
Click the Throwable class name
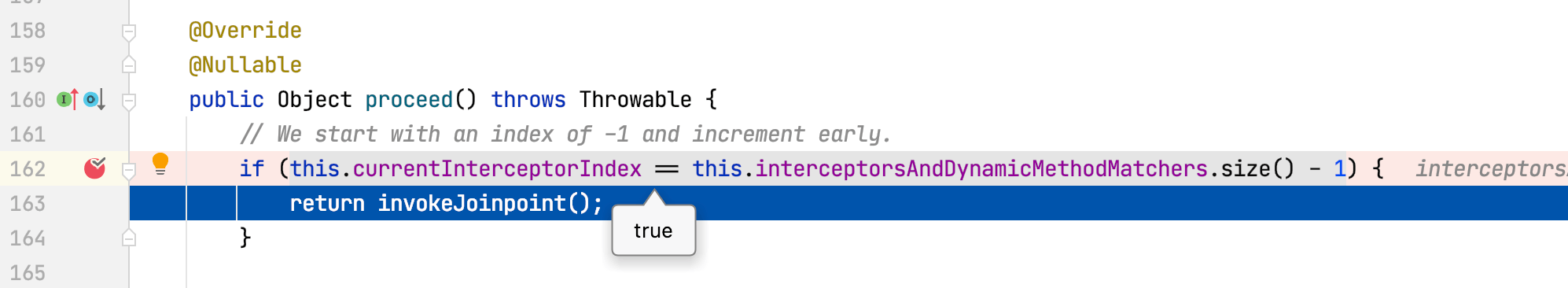[635, 100]
